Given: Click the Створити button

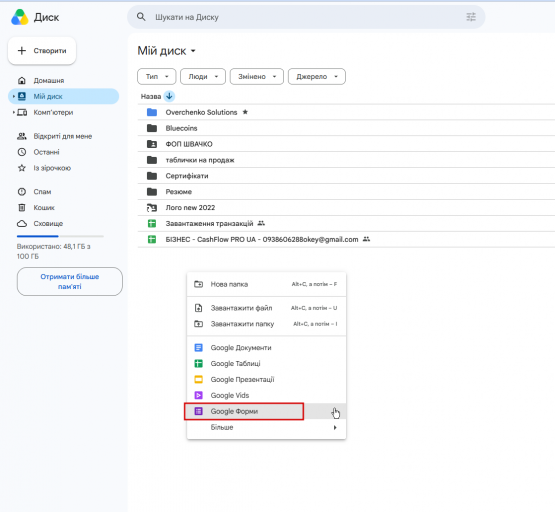Looking at the screenshot, I should (42, 51).
